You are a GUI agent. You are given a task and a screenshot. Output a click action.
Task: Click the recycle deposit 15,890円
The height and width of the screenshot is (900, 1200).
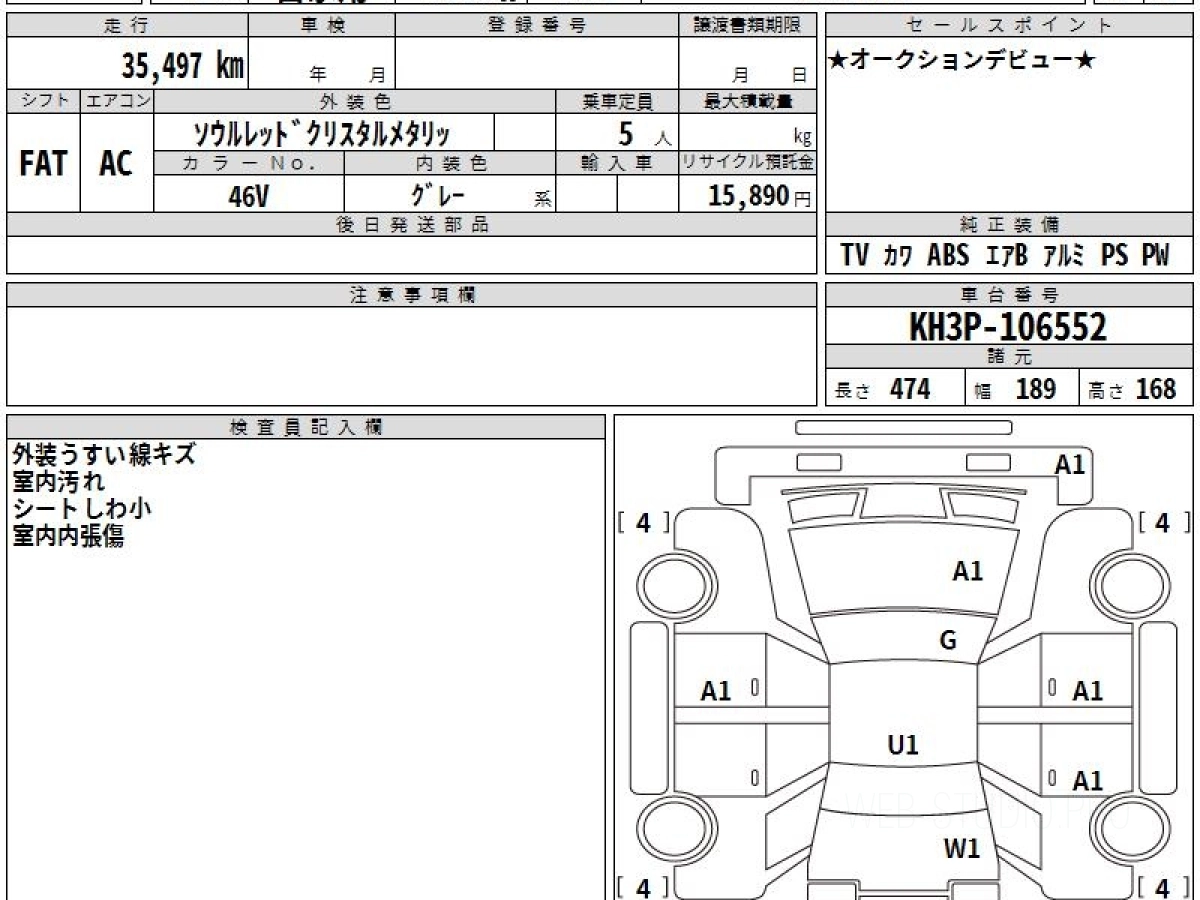pyautogui.click(x=759, y=196)
